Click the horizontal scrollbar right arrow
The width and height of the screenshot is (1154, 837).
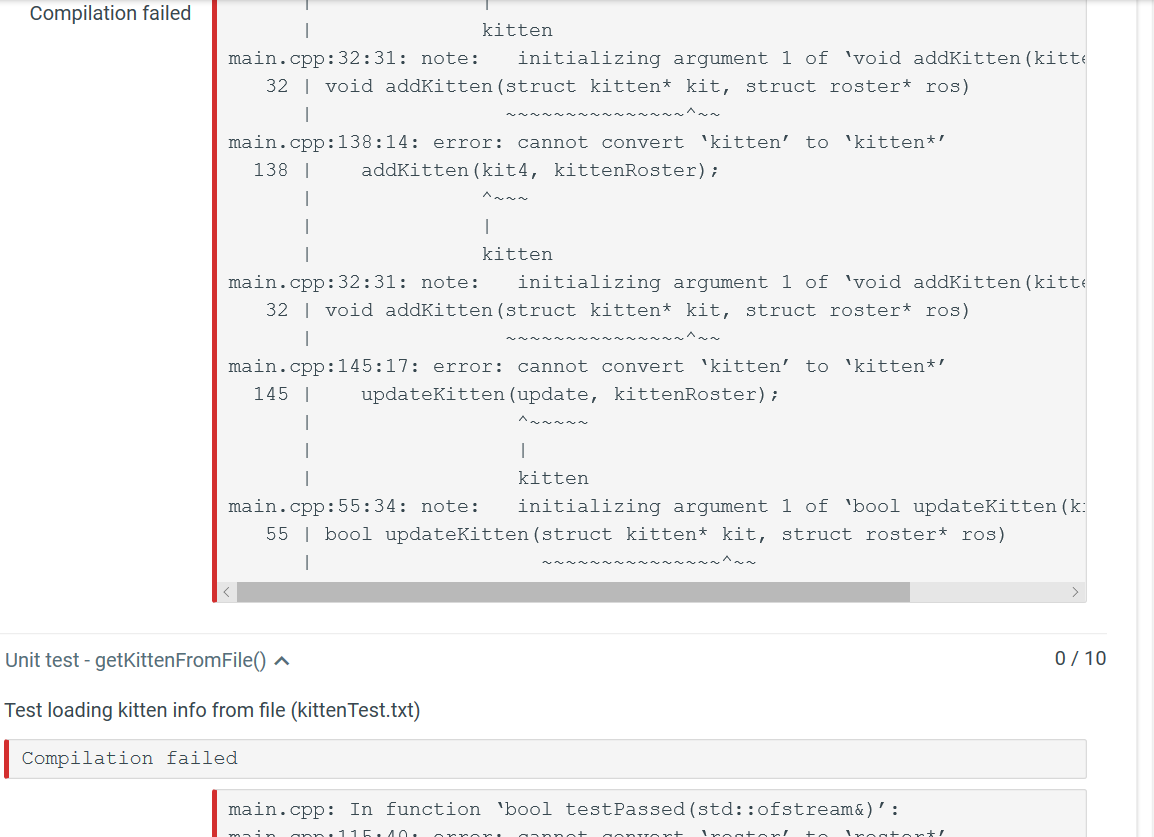click(x=1075, y=592)
